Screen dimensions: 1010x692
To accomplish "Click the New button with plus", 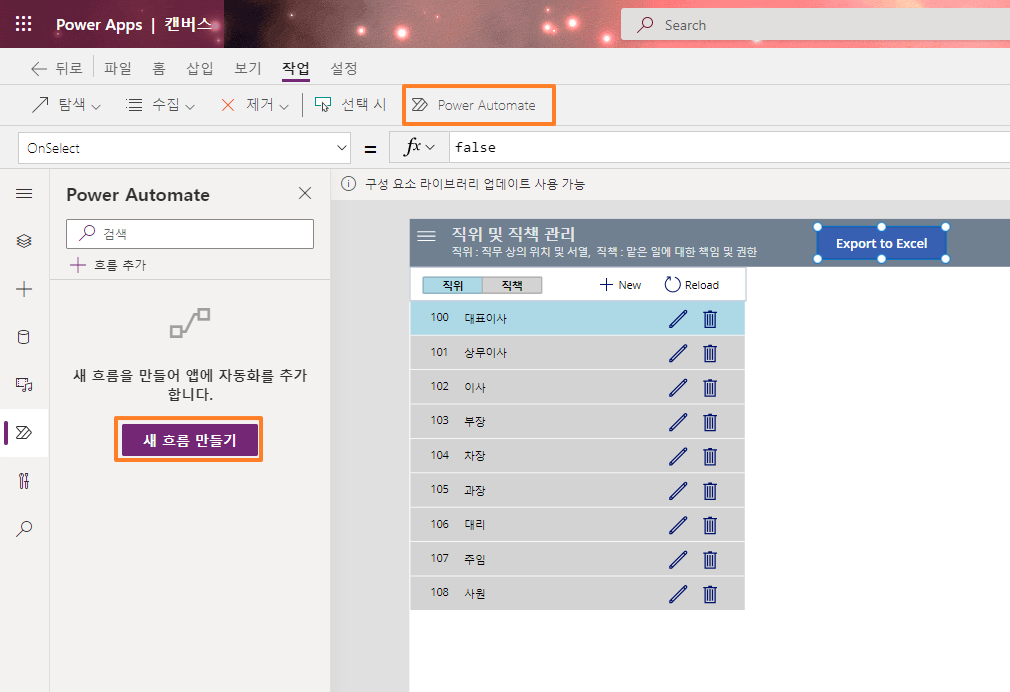I will click(x=620, y=285).
